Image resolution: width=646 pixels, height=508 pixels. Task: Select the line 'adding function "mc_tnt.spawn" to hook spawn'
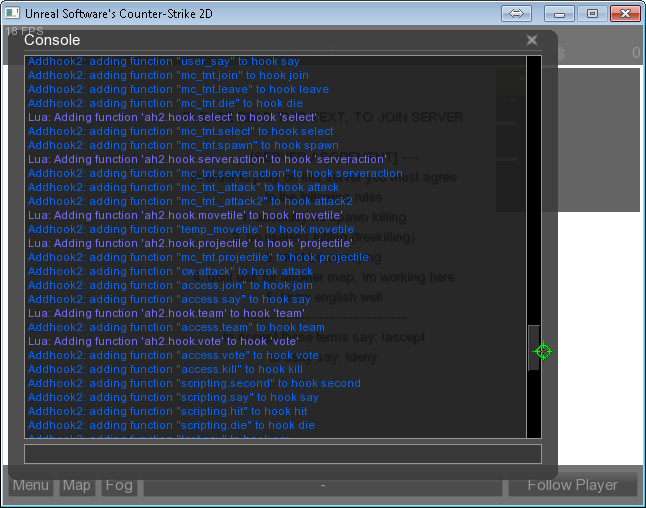coord(183,145)
